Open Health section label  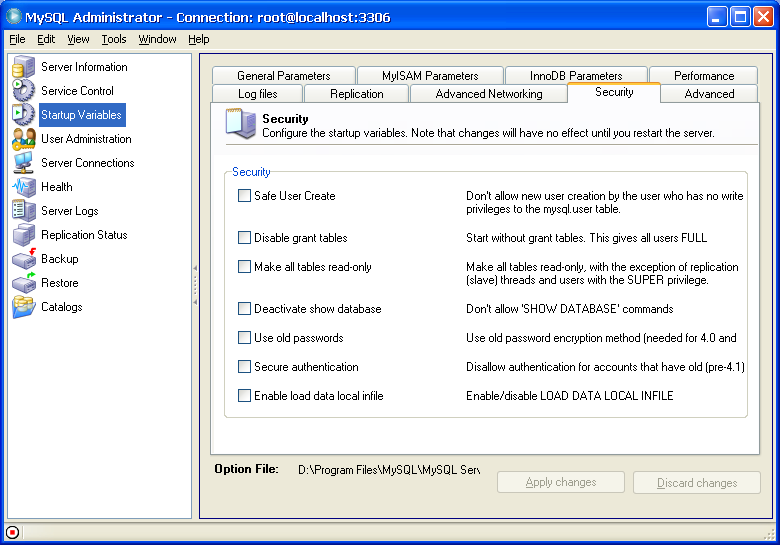57,186
